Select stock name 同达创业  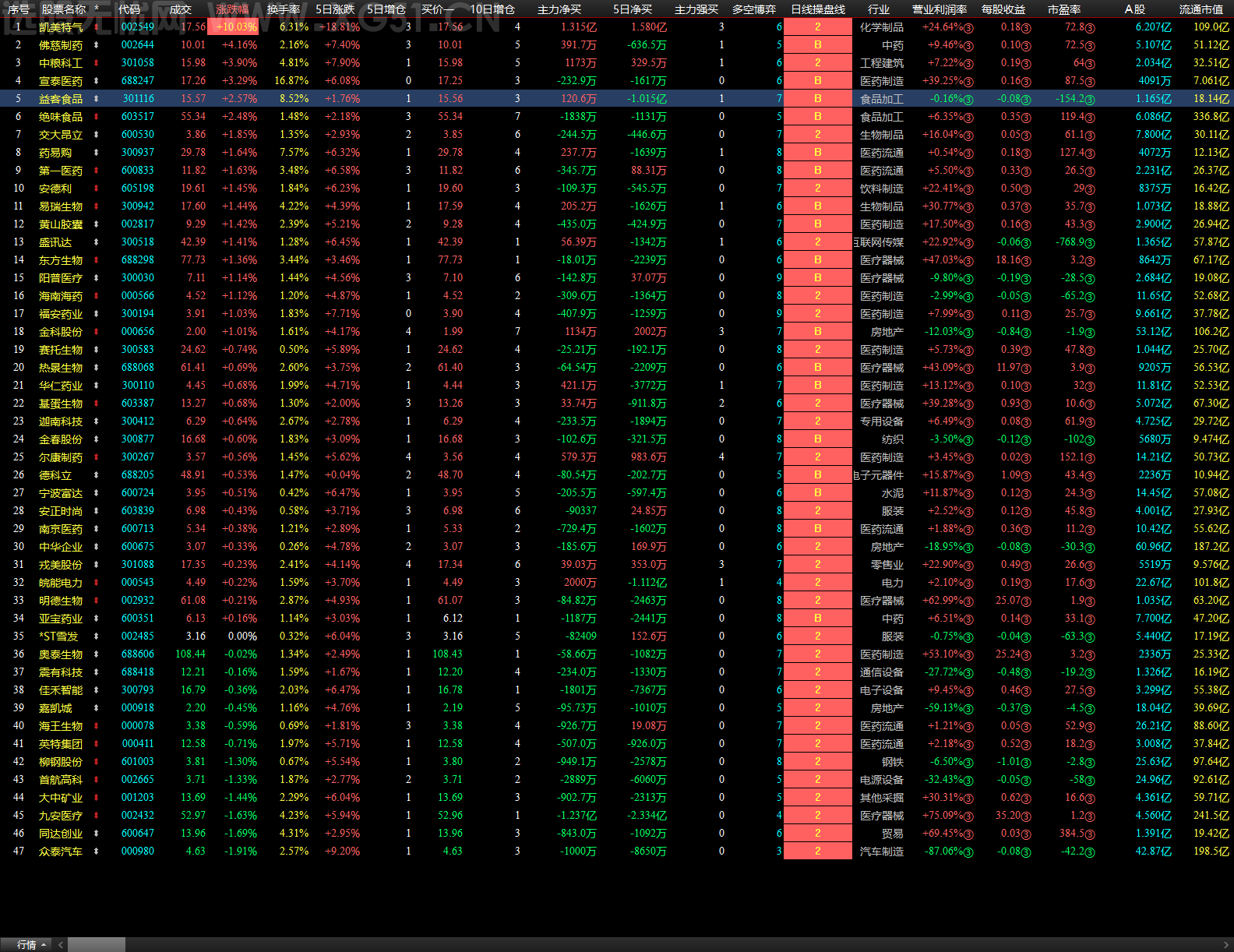coord(61,834)
